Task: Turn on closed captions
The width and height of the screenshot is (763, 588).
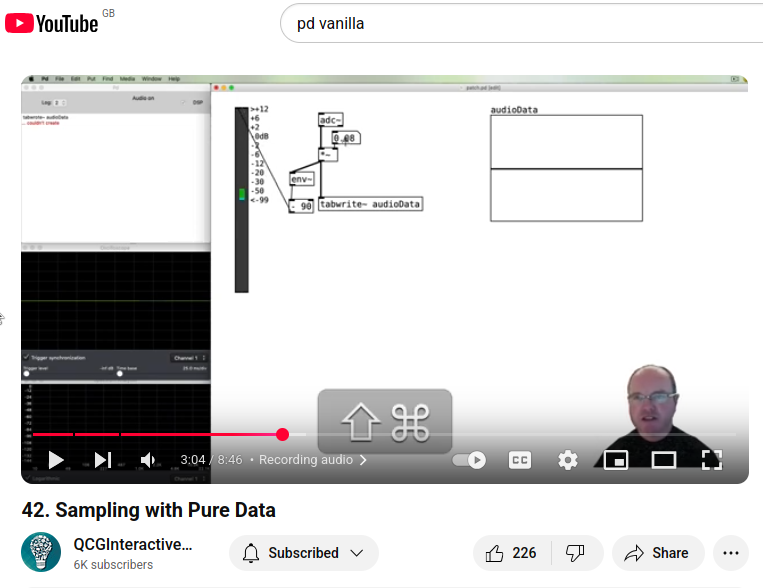Action: (x=520, y=460)
